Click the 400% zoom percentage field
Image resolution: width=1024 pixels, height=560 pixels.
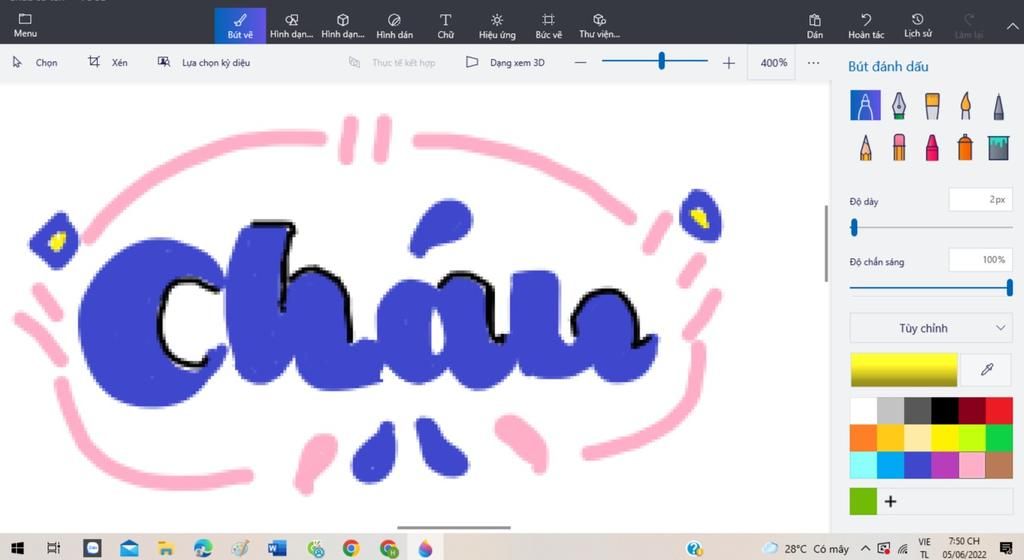click(773, 63)
